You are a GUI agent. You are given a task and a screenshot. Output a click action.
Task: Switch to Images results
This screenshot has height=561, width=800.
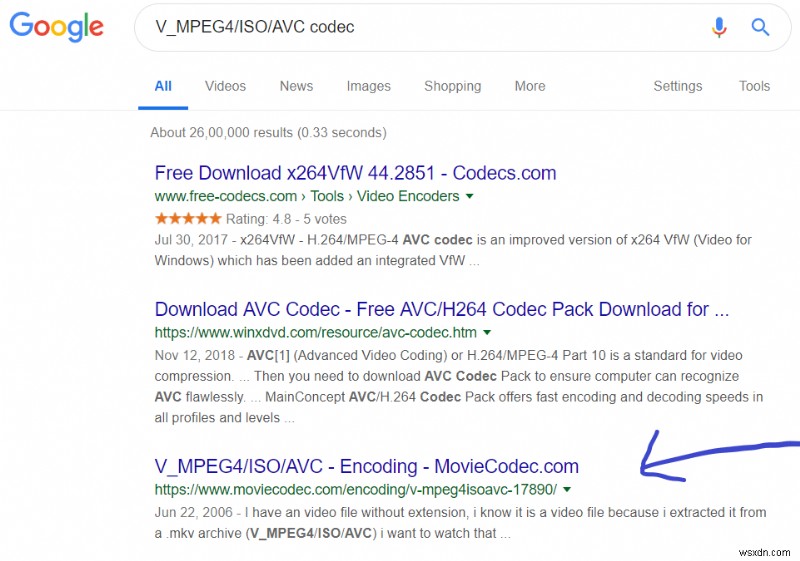click(368, 86)
